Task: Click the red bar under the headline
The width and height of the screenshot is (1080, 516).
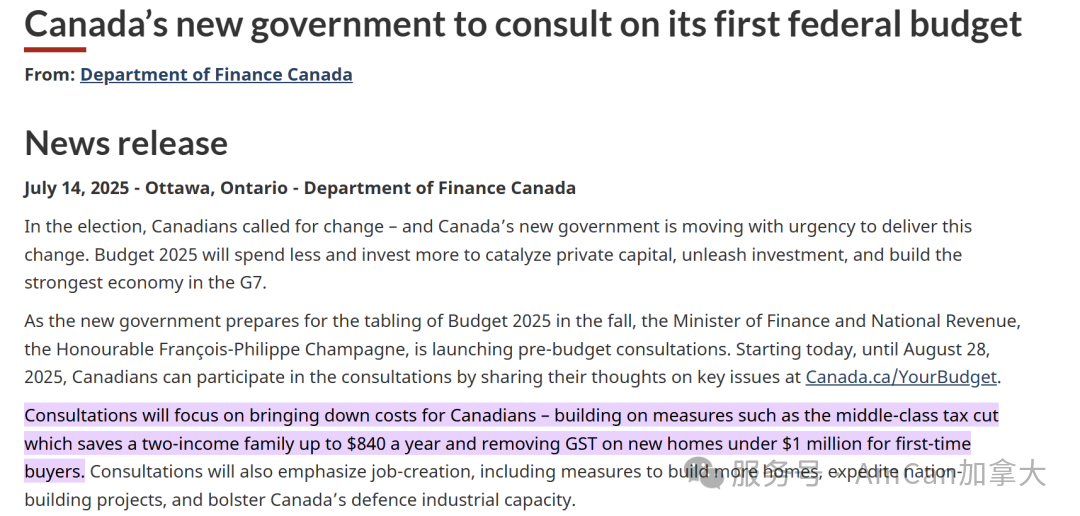Action: (x=55, y=50)
